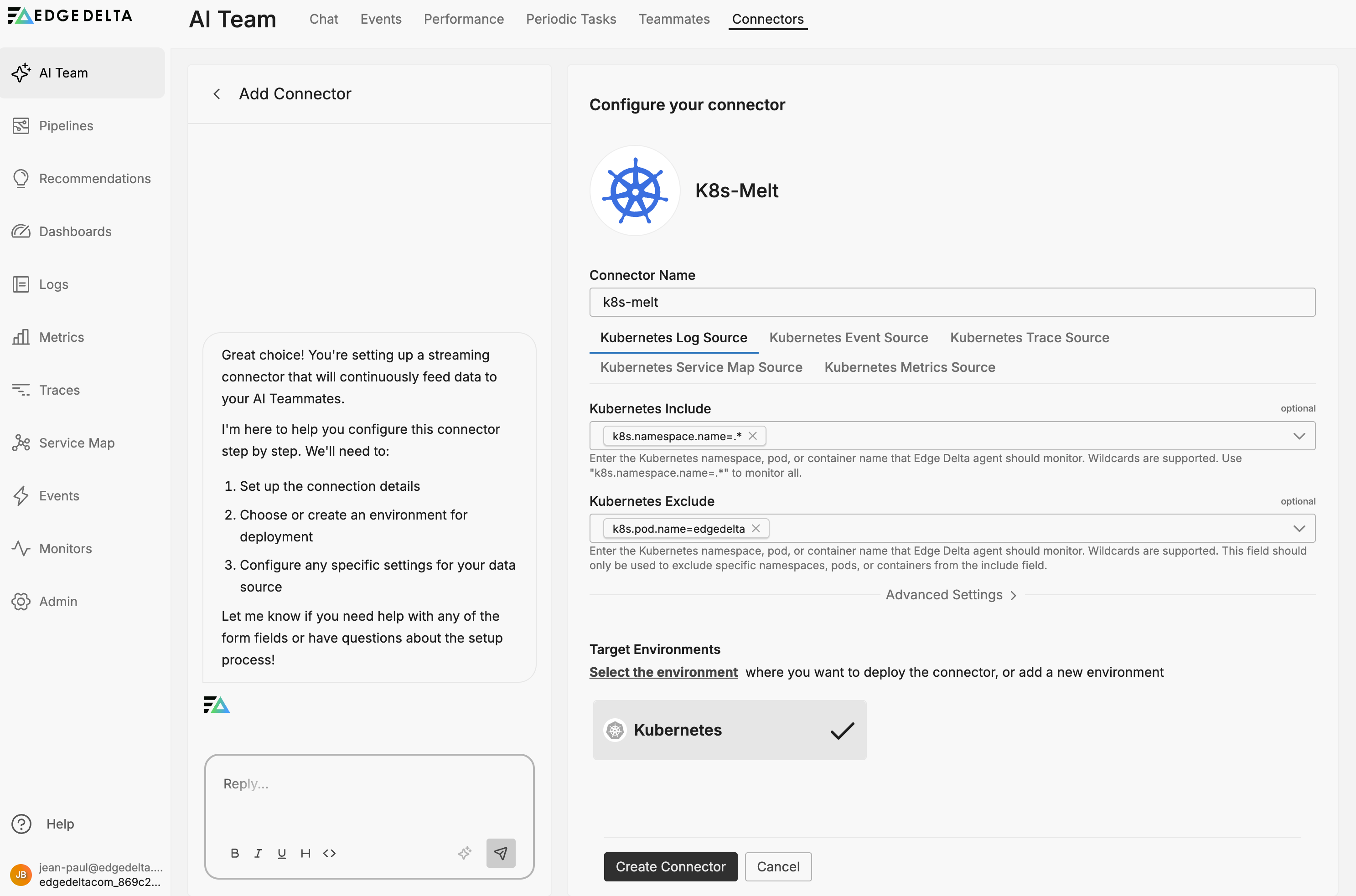The width and height of the screenshot is (1356, 896).
Task: Click the bold formatting icon
Action: tap(234, 853)
